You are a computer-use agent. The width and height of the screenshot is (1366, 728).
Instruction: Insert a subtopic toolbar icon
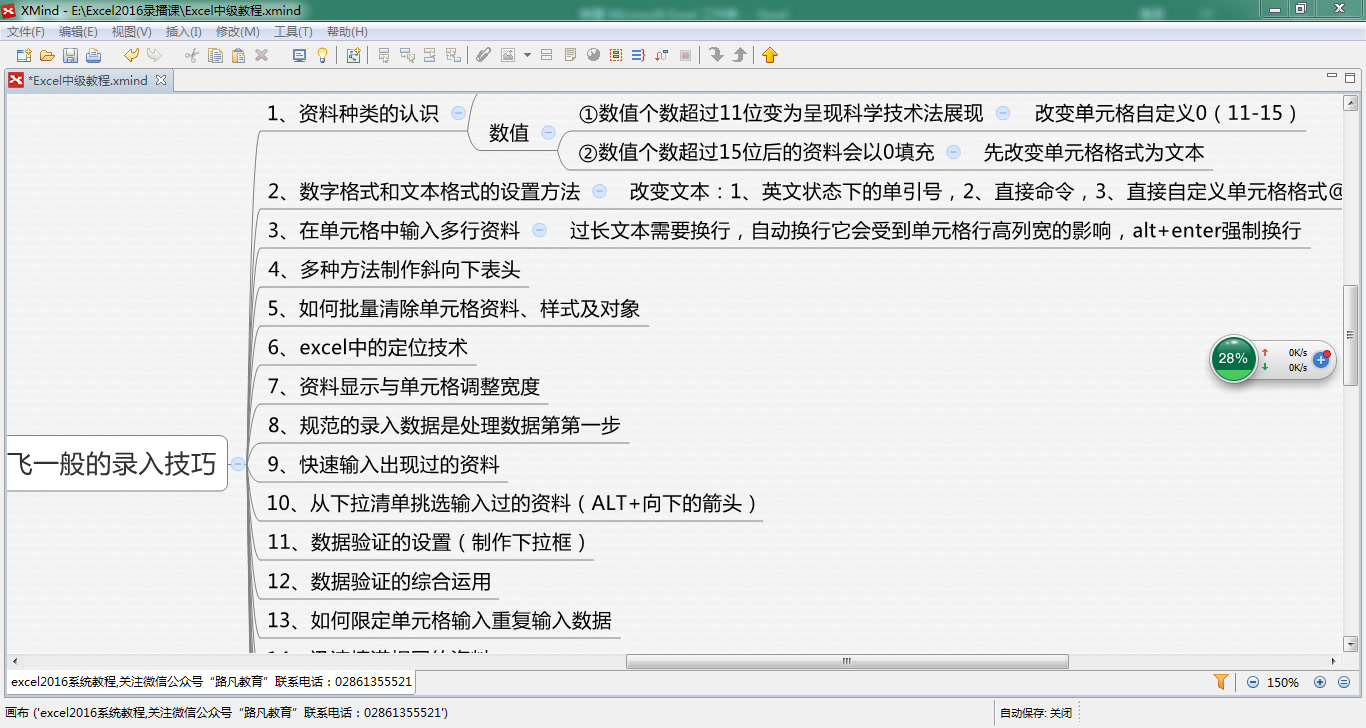(x=406, y=55)
